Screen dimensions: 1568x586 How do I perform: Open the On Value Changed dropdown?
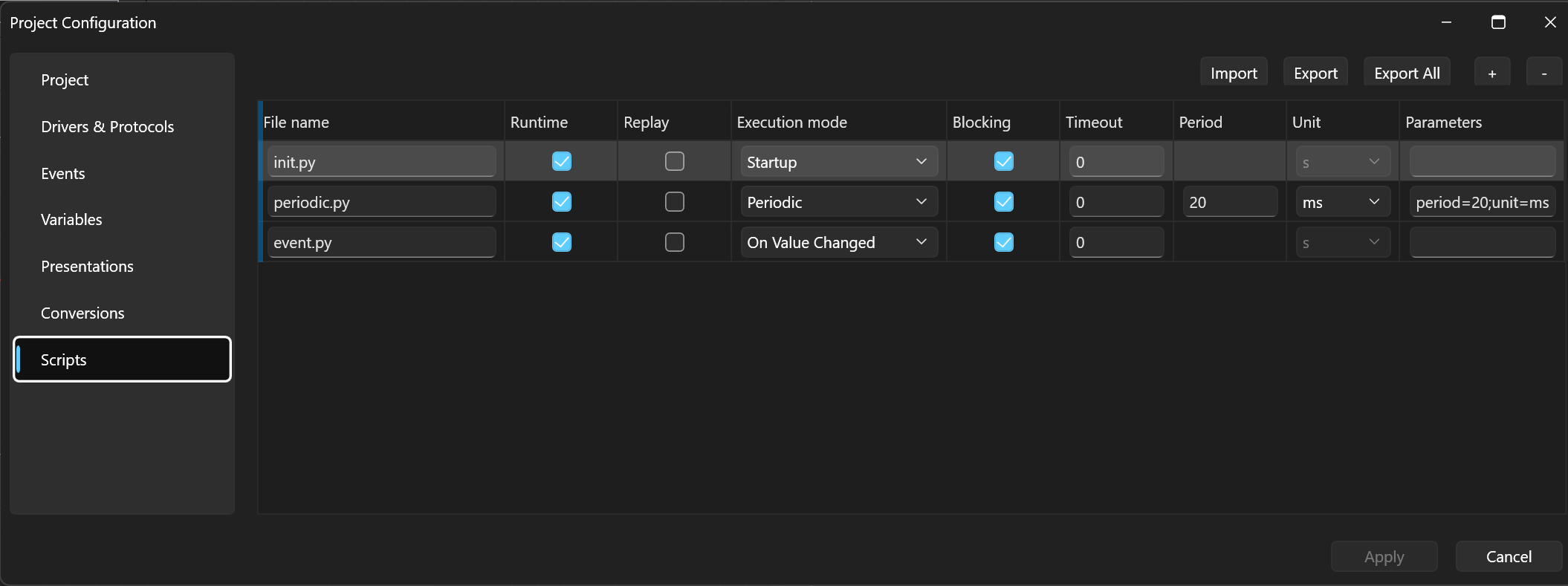(839, 242)
